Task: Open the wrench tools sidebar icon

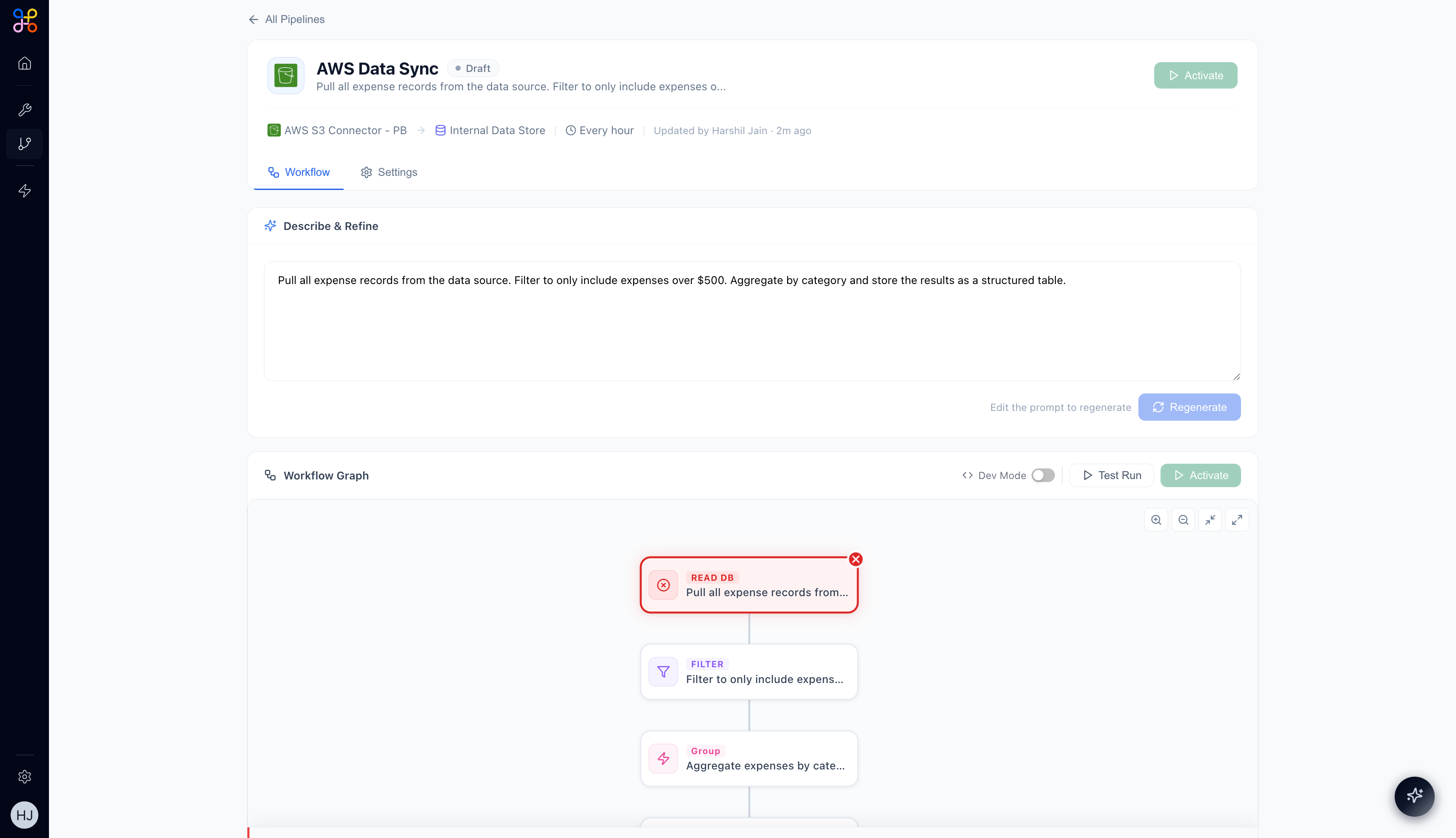Action: tap(25, 109)
